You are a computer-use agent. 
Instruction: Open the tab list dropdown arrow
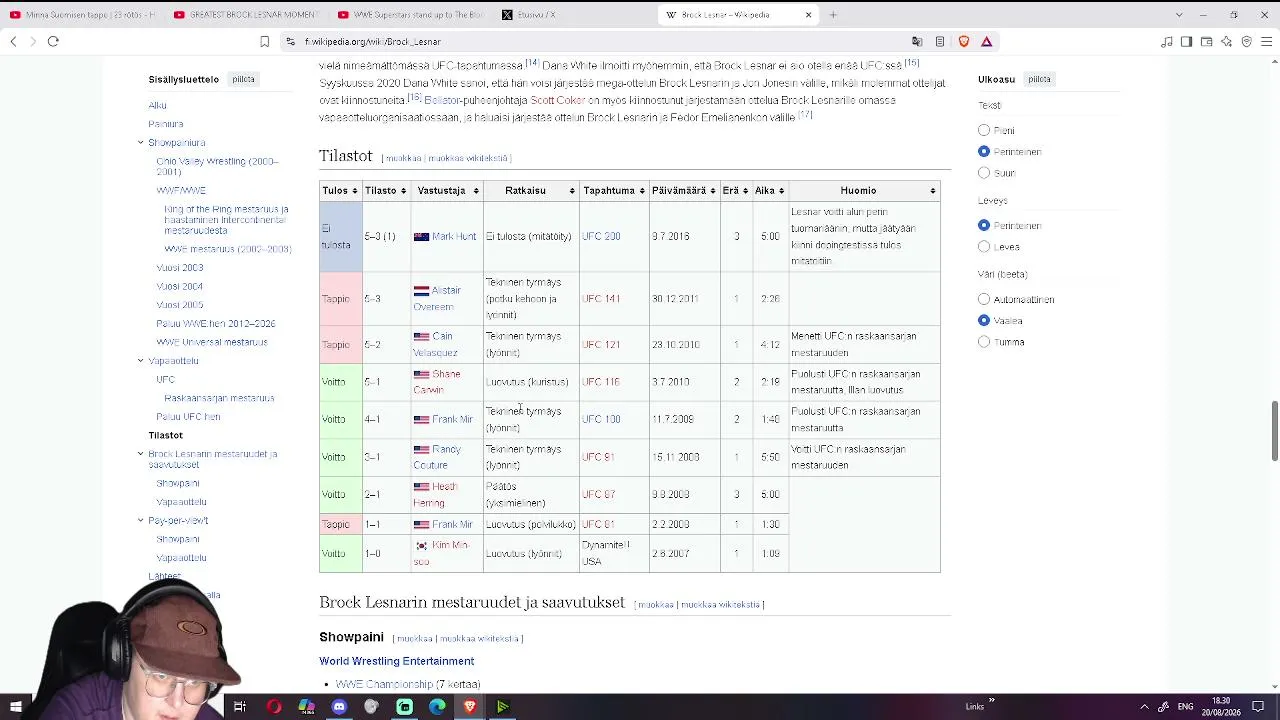pyautogui.click(x=1179, y=15)
